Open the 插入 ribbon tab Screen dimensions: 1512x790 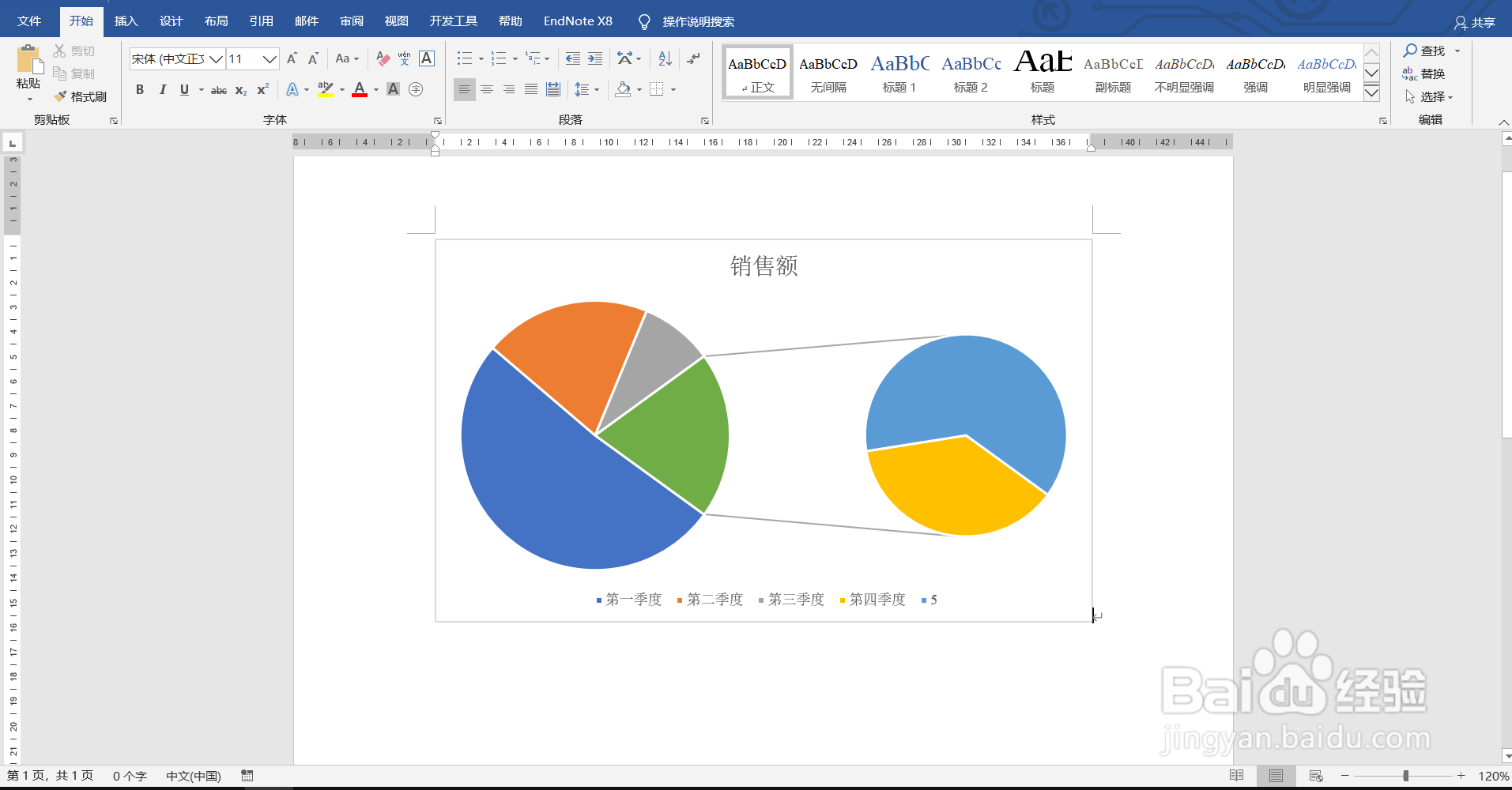[x=126, y=21]
